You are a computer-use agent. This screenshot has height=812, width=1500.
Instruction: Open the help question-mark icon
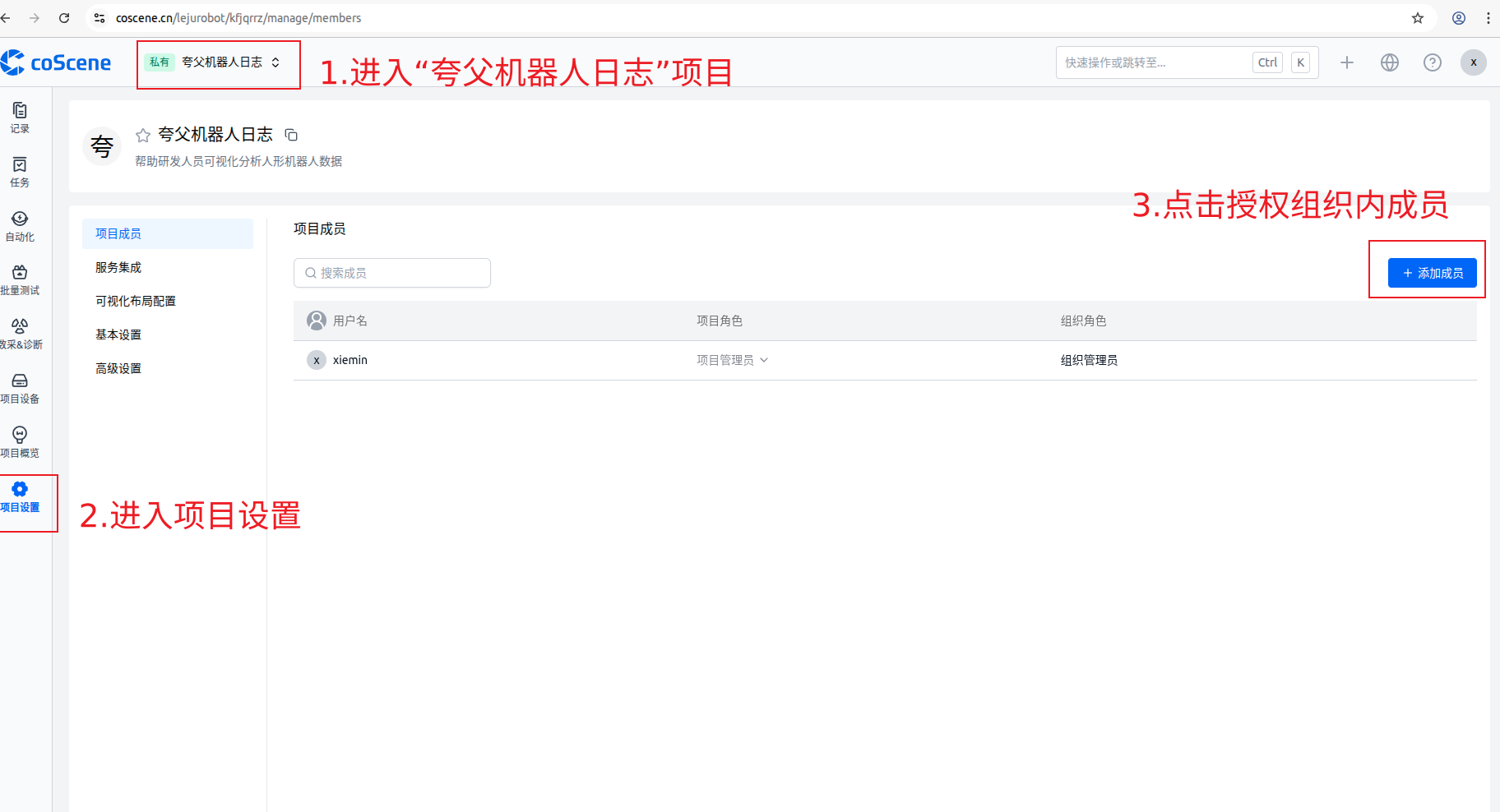1433,62
